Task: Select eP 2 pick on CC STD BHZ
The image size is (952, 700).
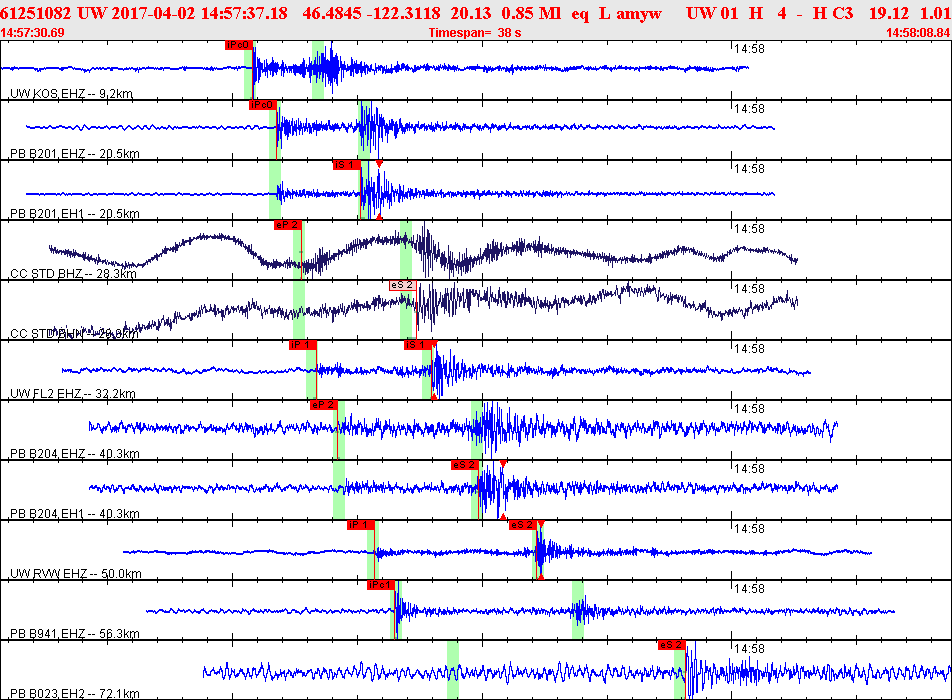Action: (287, 225)
